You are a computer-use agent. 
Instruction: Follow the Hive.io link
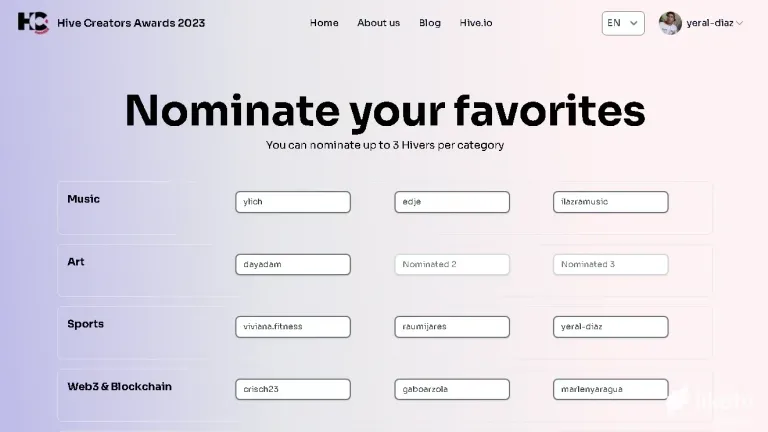(x=476, y=23)
